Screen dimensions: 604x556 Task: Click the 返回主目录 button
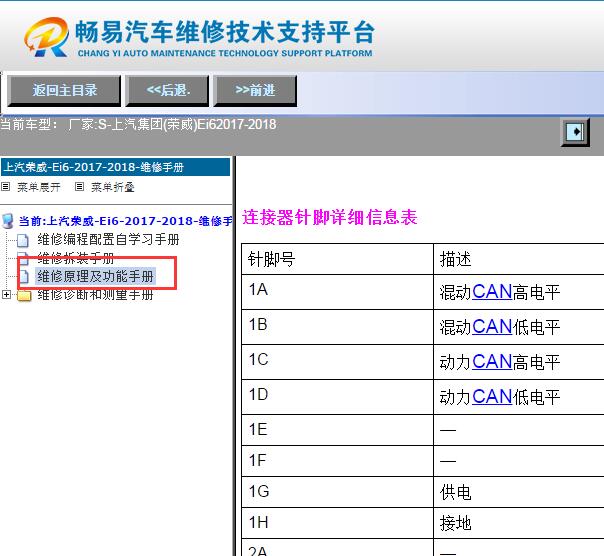point(64,91)
